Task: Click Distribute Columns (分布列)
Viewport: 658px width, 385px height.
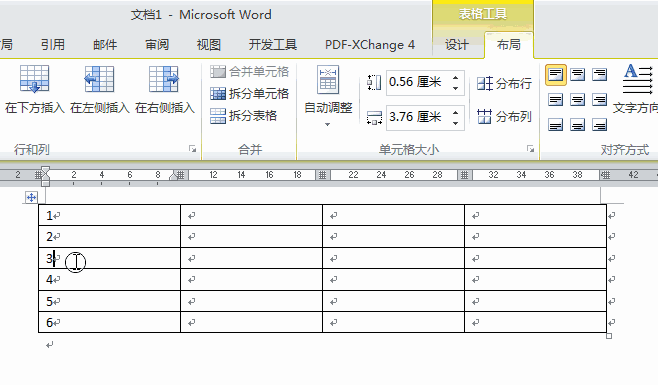Action: [x=504, y=116]
